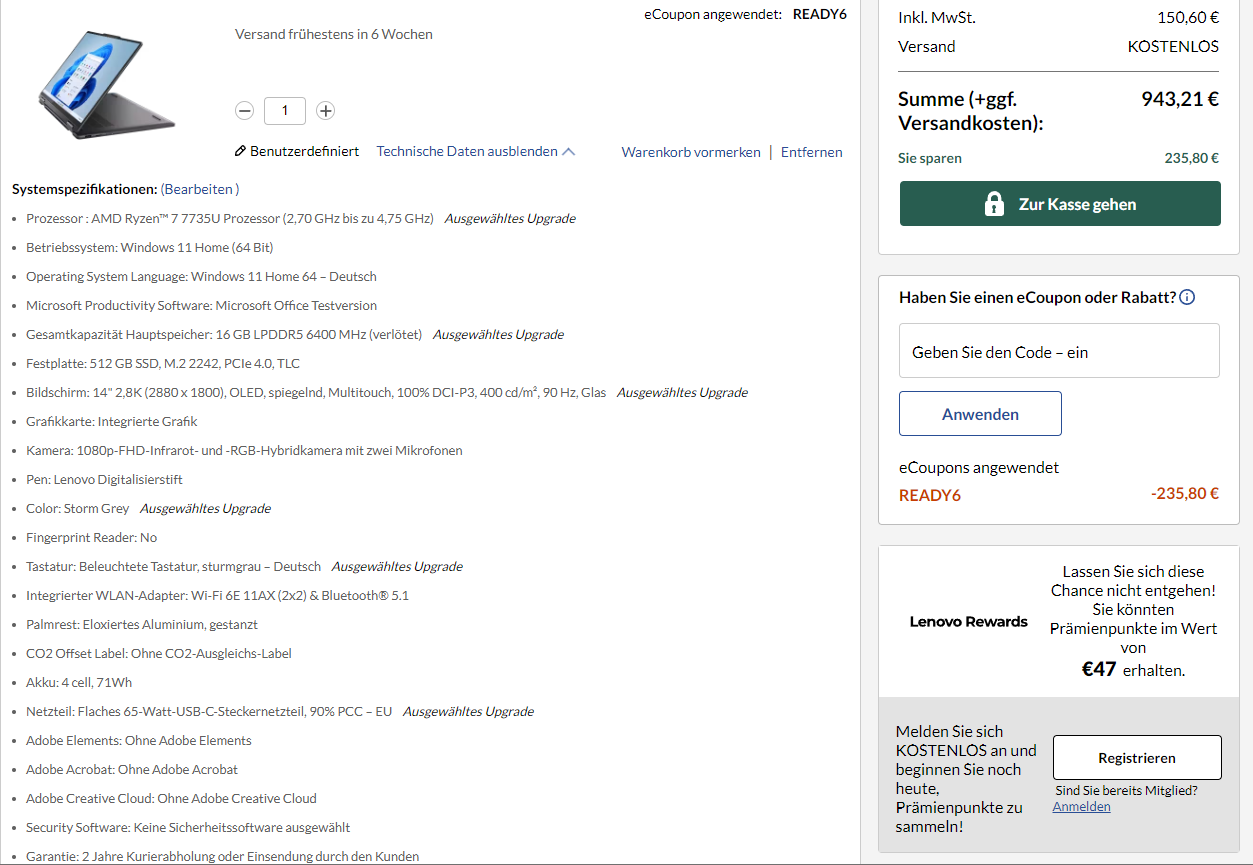This screenshot has width=1253, height=865.
Task: Click the pencil icon beside Benutzerdefiniert
Action: [x=240, y=152]
